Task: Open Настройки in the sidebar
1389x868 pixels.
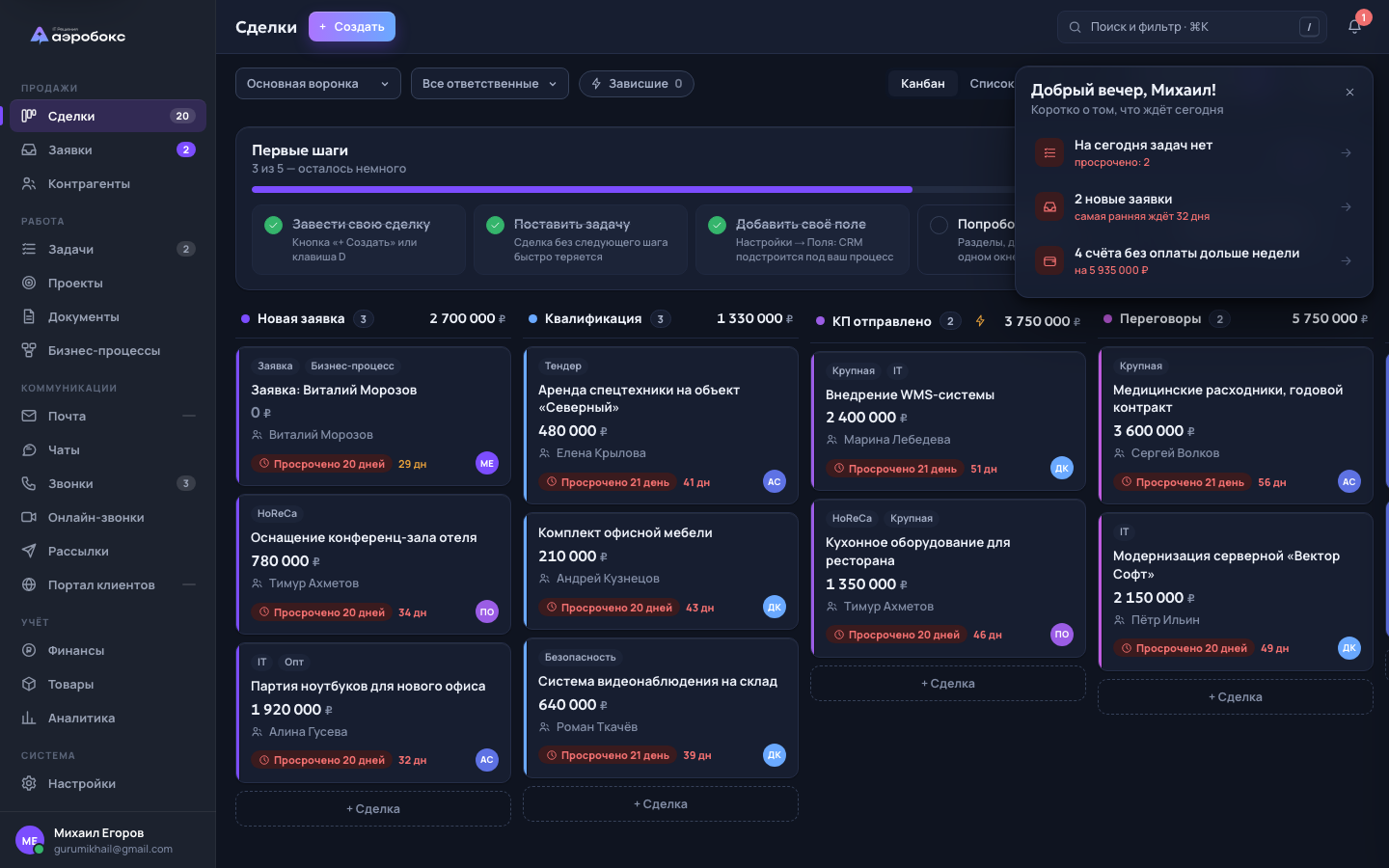Action: (x=108, y=783)
